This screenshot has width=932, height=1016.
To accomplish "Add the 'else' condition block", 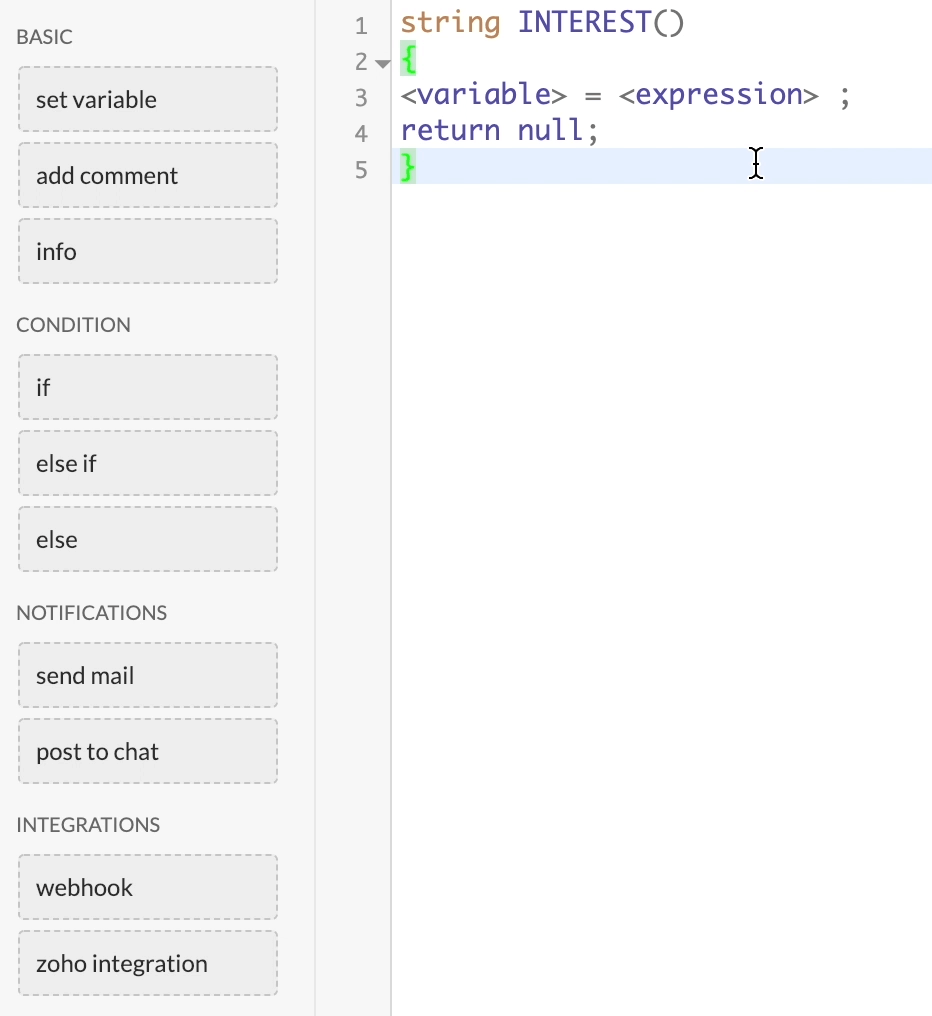I will pyautogui.click(x=147, y=540).
